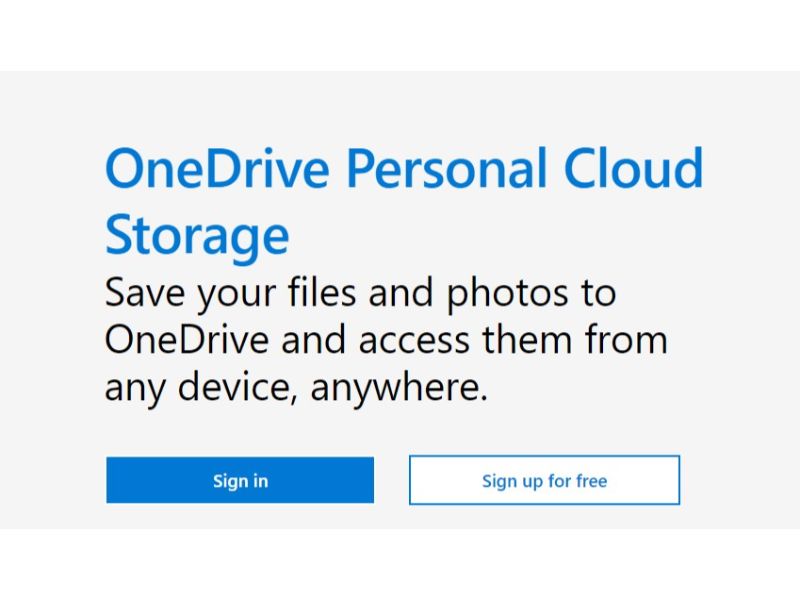800x600 pixels.
Task: Click the word Personal in the heading
Action: pos(447,168)
